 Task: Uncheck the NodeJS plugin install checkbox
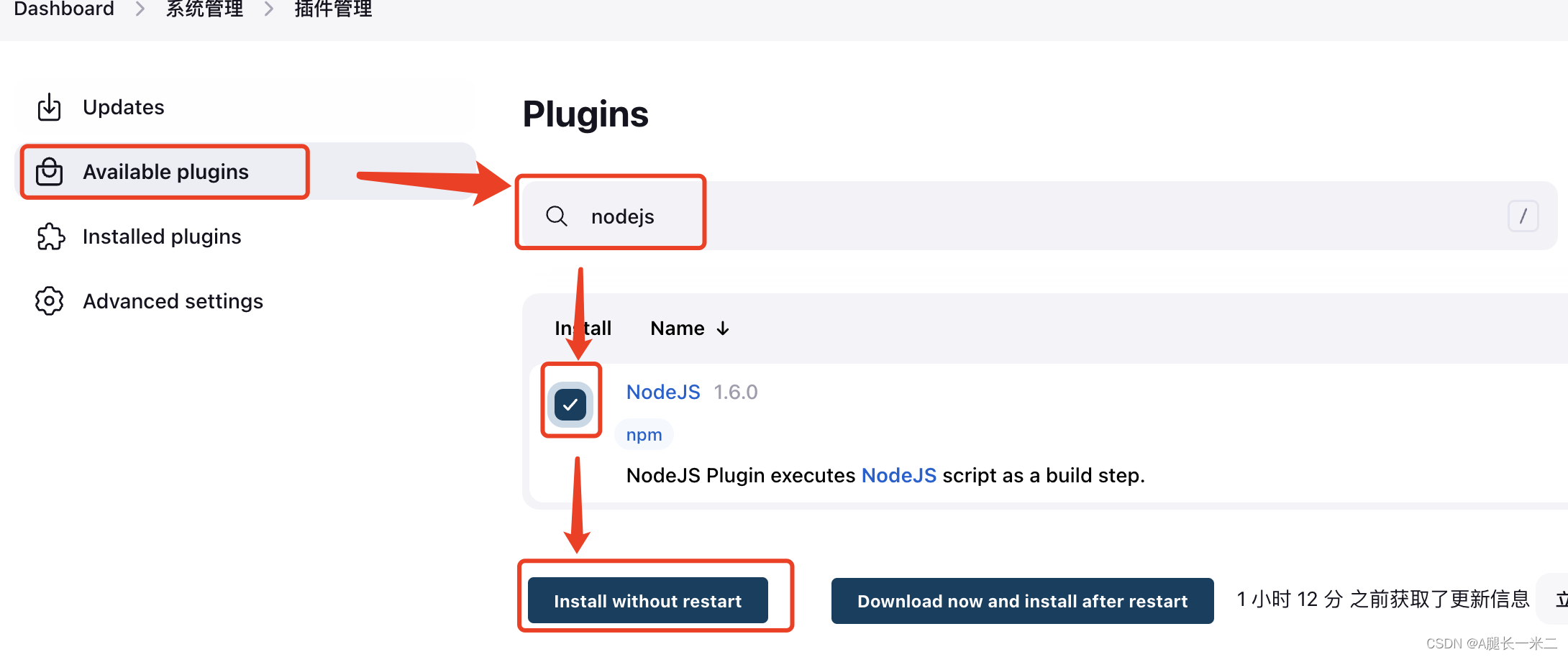pos(570,405)
